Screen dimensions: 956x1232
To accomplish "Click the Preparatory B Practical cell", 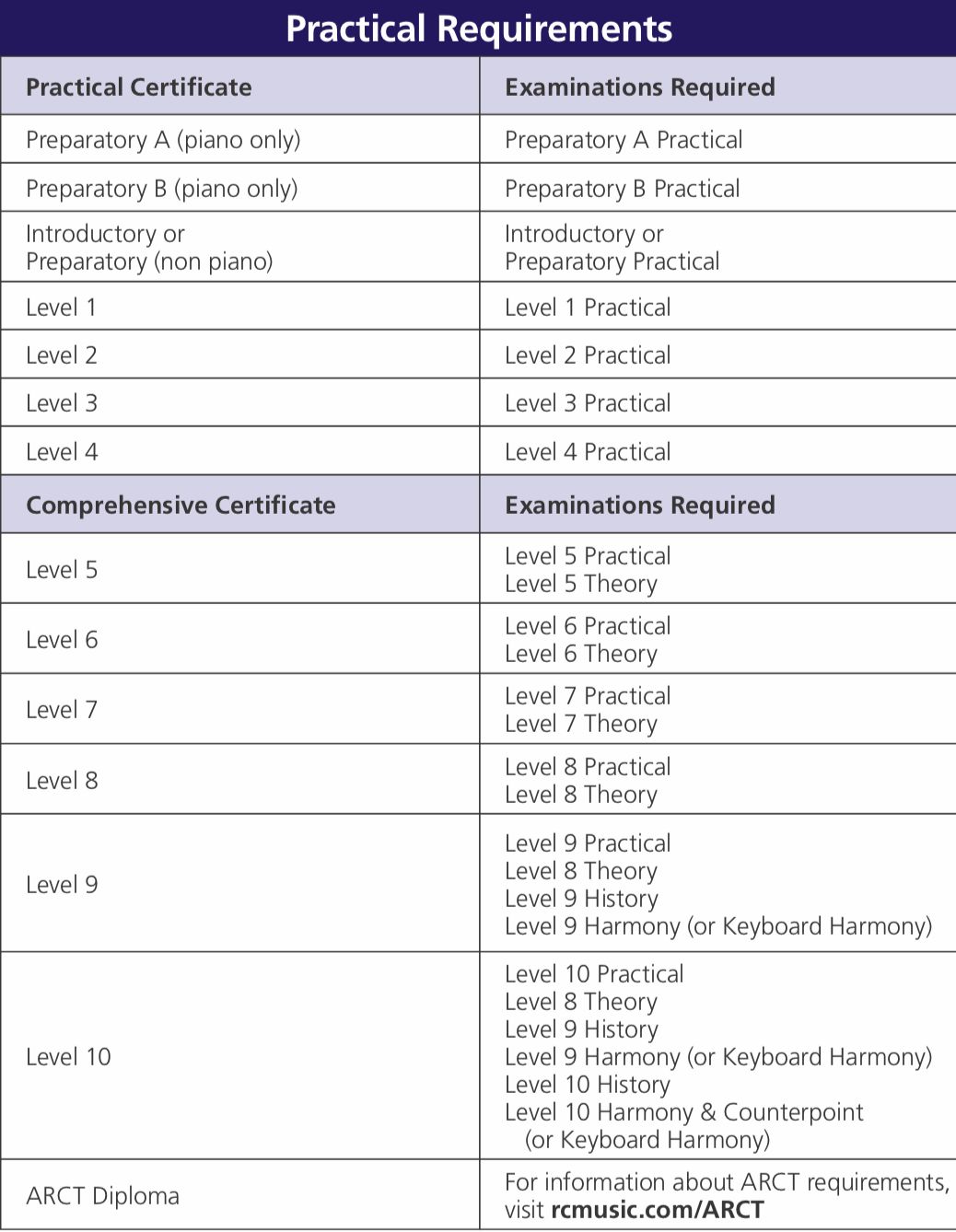I will coord(718,188).
